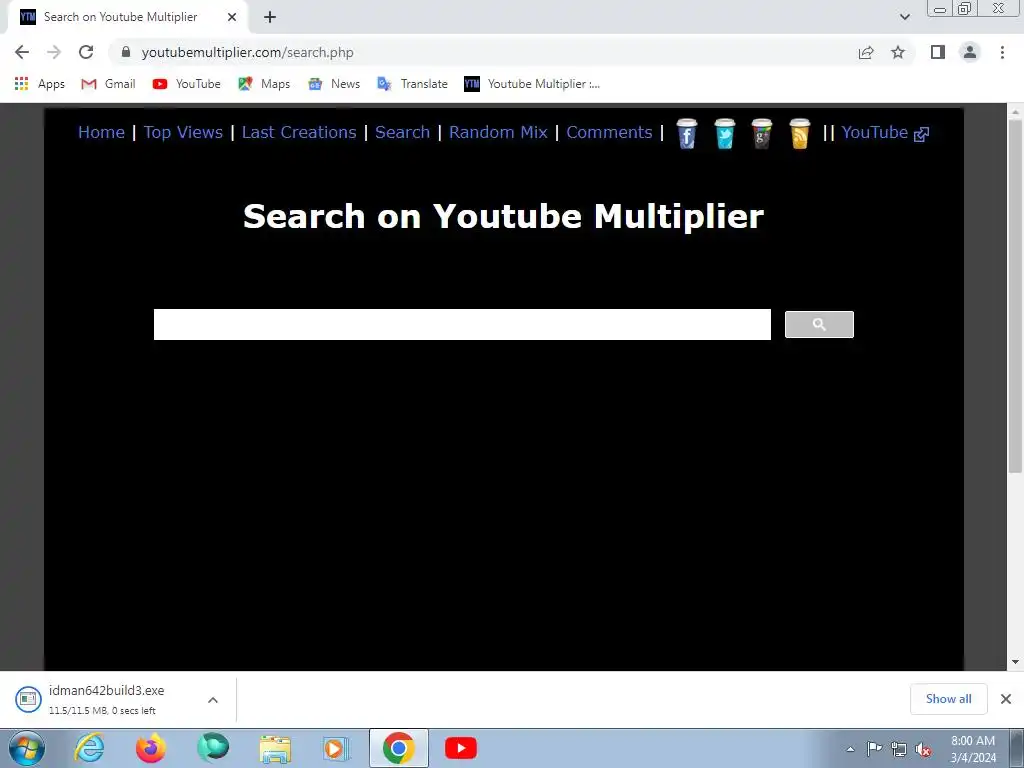The image size is (1024, 768).
Task: Bookmark this tab with the star
Action: pos(898,52)
